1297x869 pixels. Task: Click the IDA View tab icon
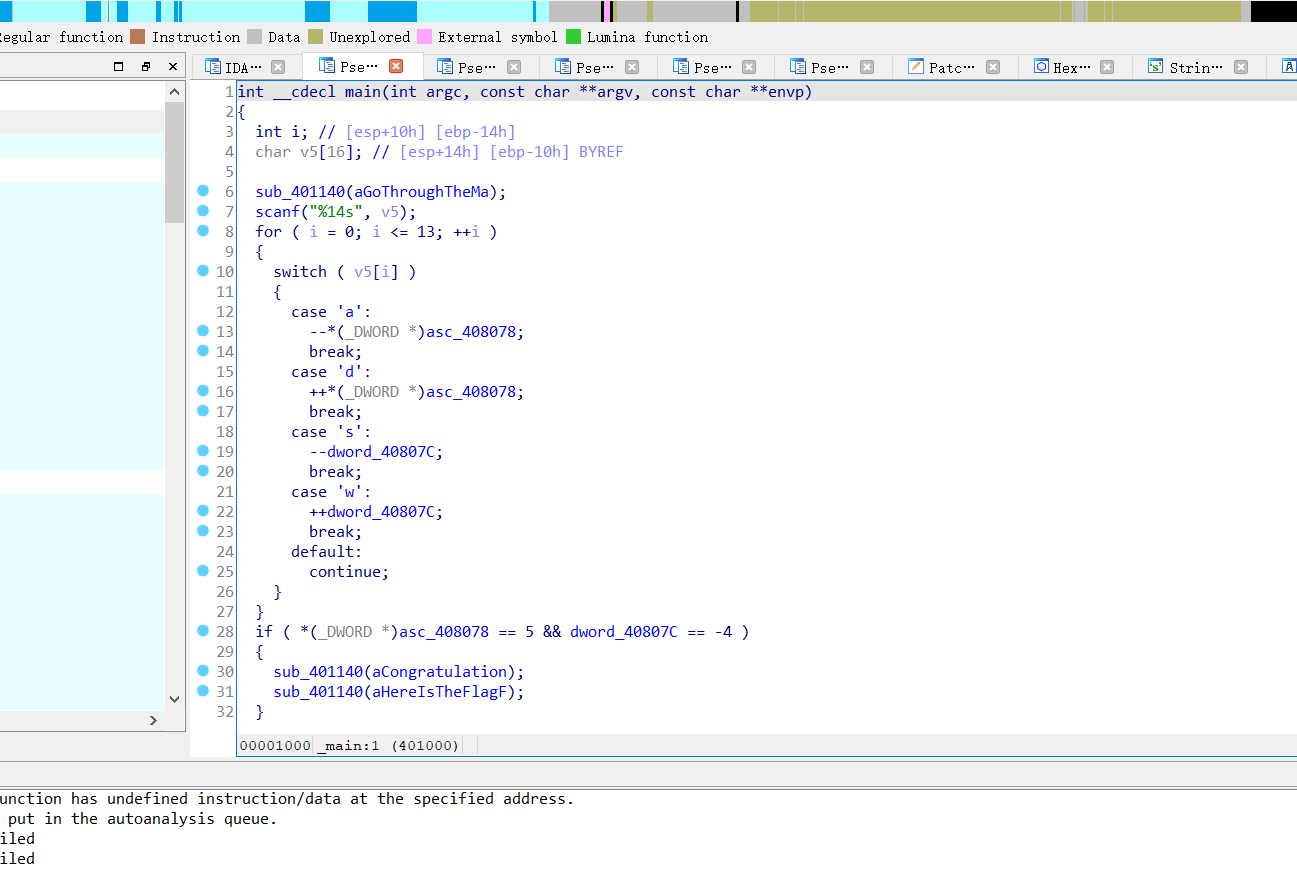tap(212, 67)
